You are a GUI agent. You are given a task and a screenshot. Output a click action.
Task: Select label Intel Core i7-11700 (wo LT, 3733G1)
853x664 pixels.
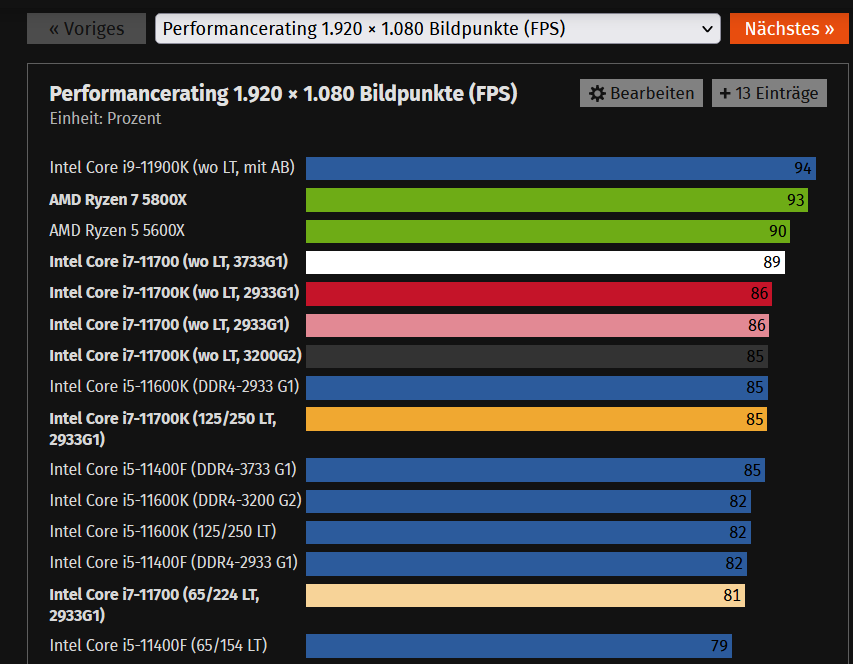click(x=169, y=262)
